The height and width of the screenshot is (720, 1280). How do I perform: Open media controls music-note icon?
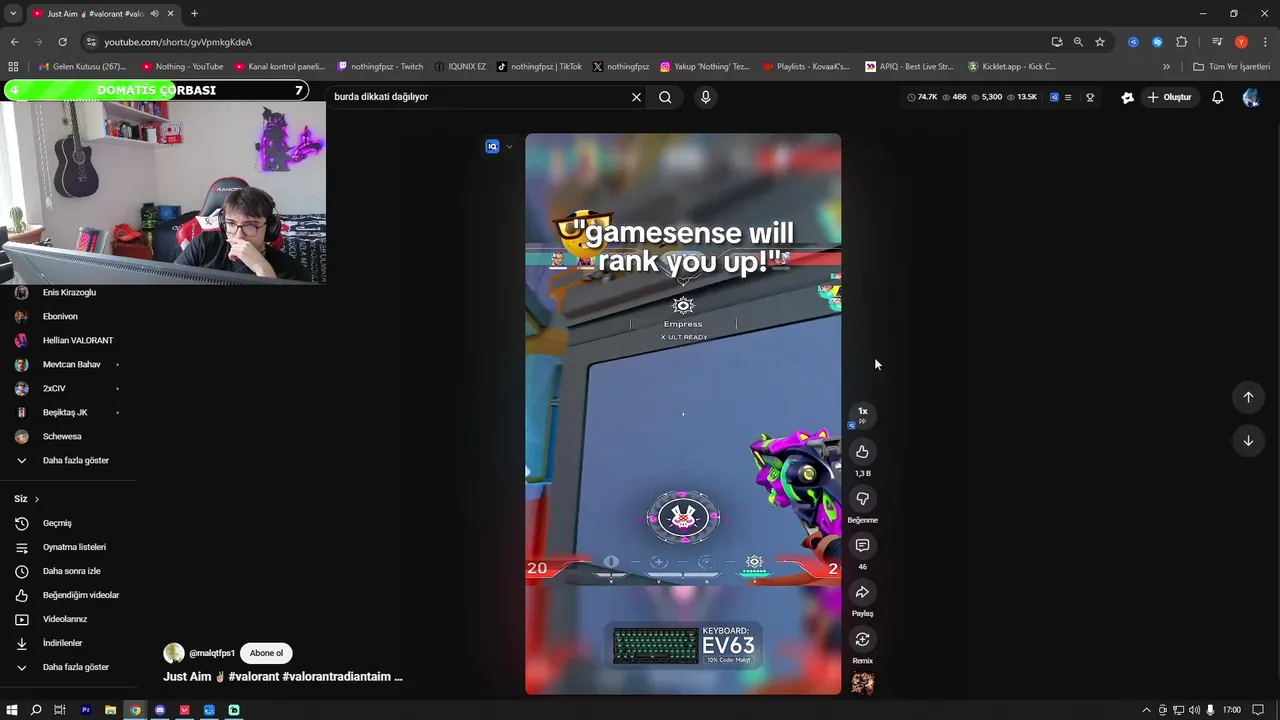click(1217, 42)
